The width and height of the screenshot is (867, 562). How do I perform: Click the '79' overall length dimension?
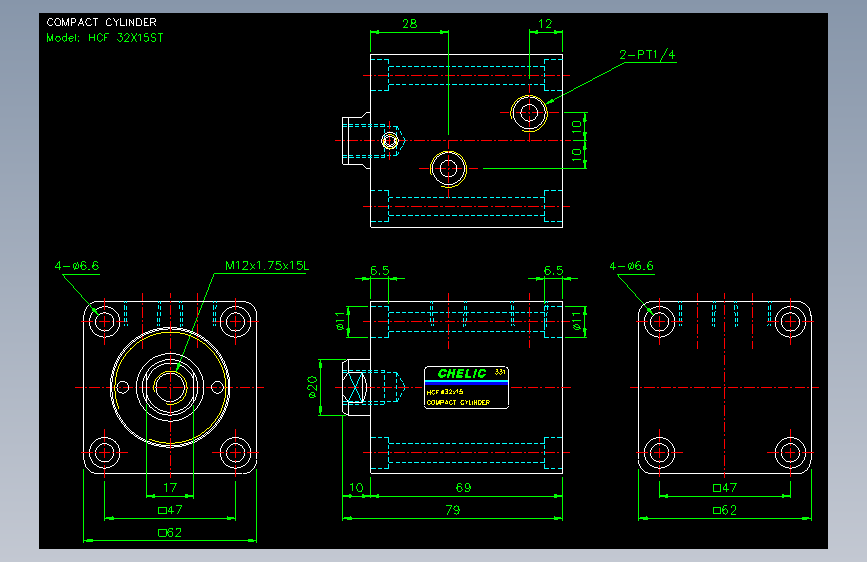coord(453,510)
